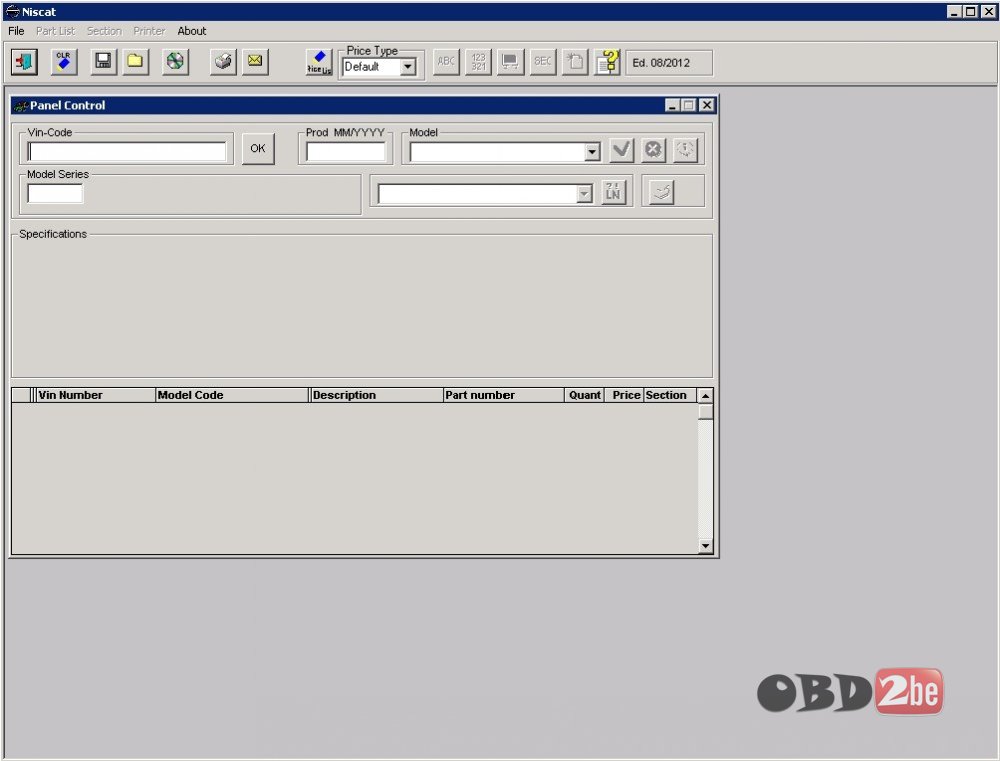
Task: Click the yellow question mark help icon
Action: click(x=607, y=62)
